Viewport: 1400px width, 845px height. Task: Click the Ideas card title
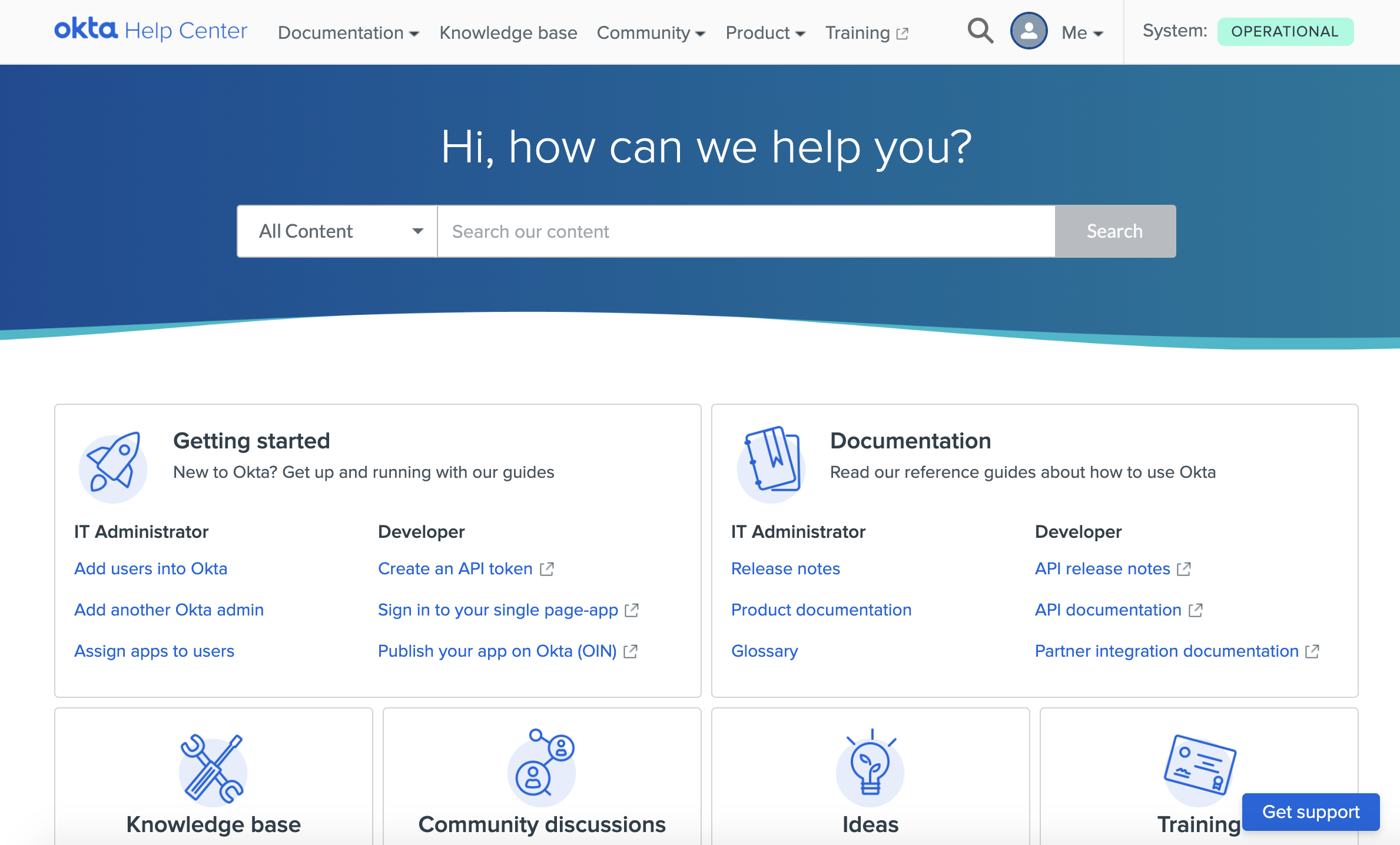870,824
